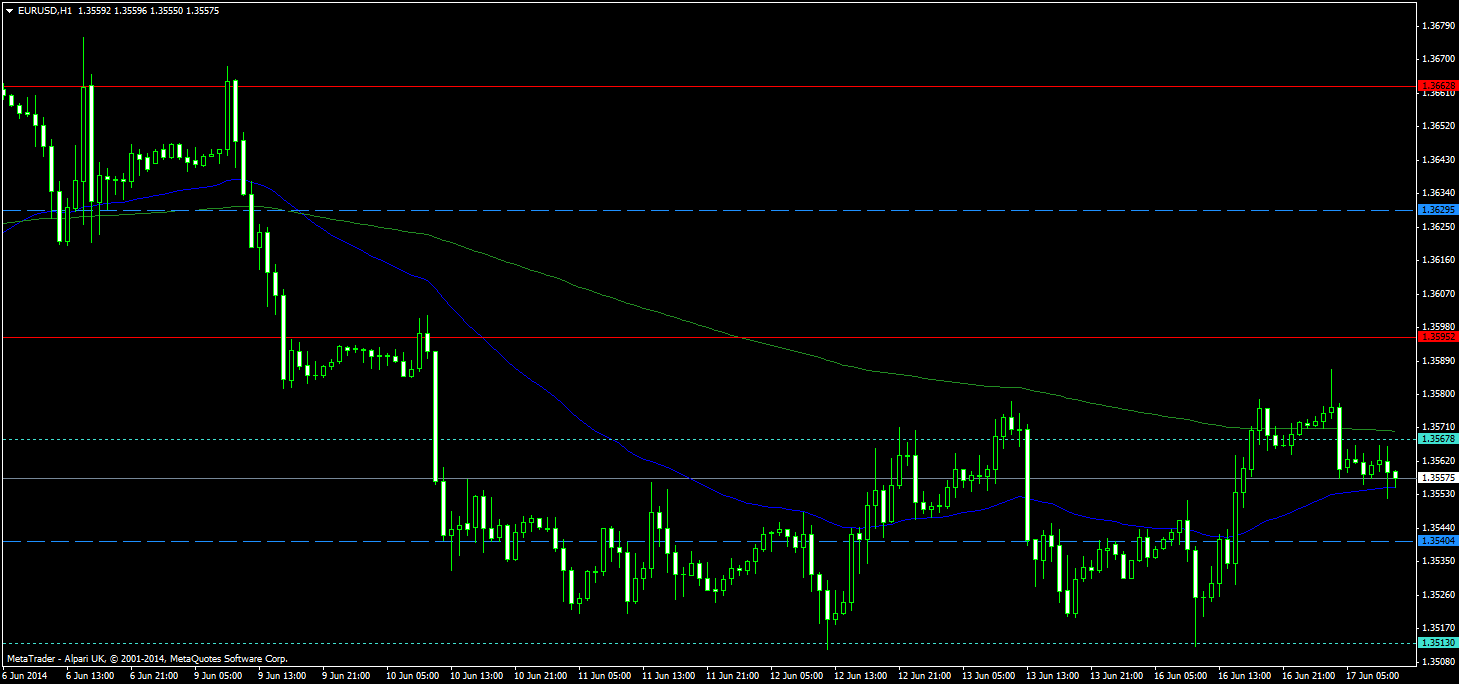Click the 1.36160 price scale label
The width and height of the screenshot is (1459, 684).
(x=1437, y=260)
